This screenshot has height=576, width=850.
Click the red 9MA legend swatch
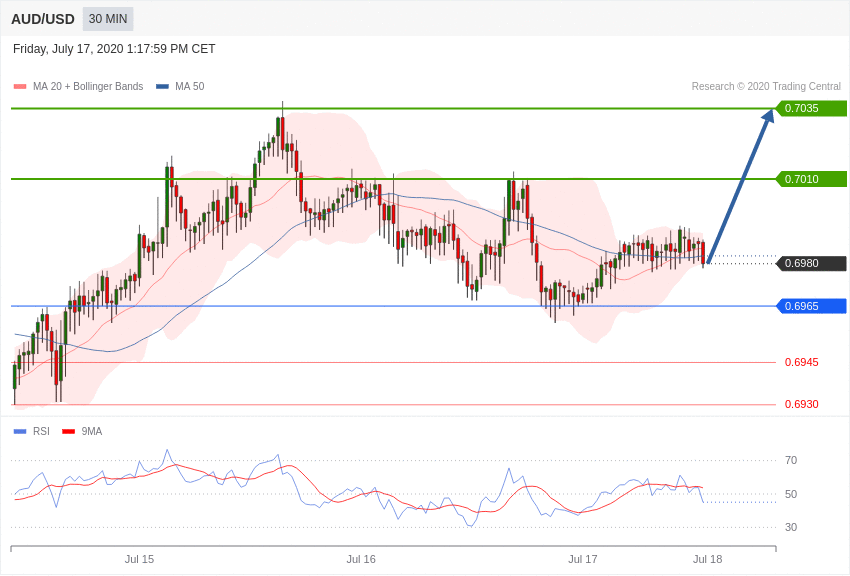tap(69, 432)
